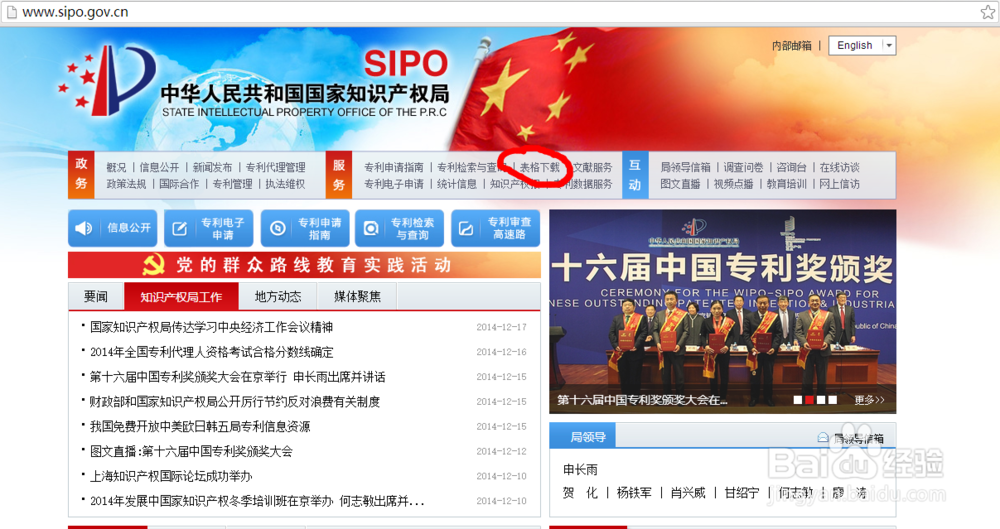
Task: Open 专利代理管理 menu item
Action: click(x=276, y=167)
